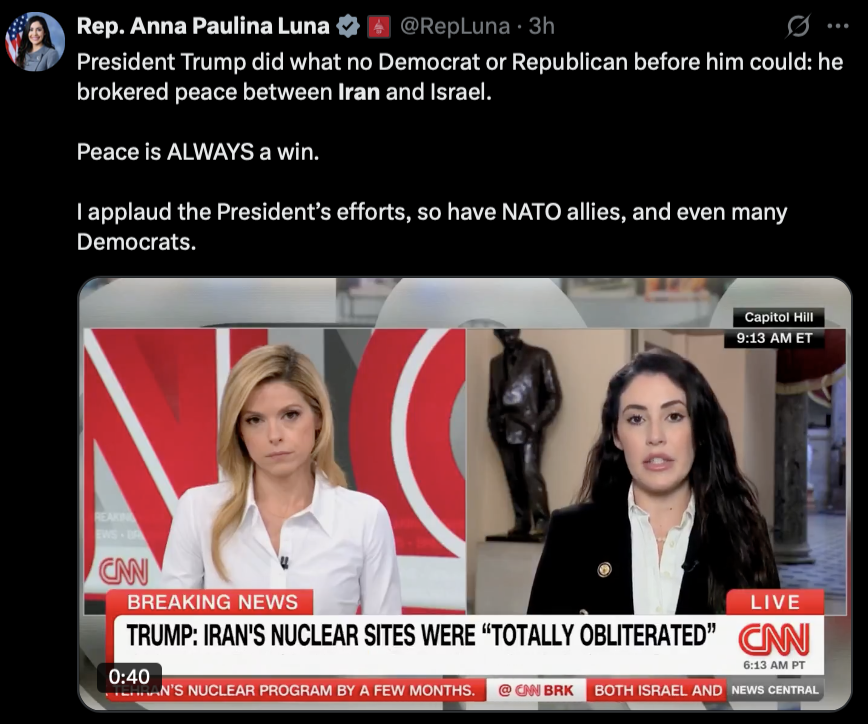Open the three-dot more options menu
The image size is (868, 724).
pos(838,25)
